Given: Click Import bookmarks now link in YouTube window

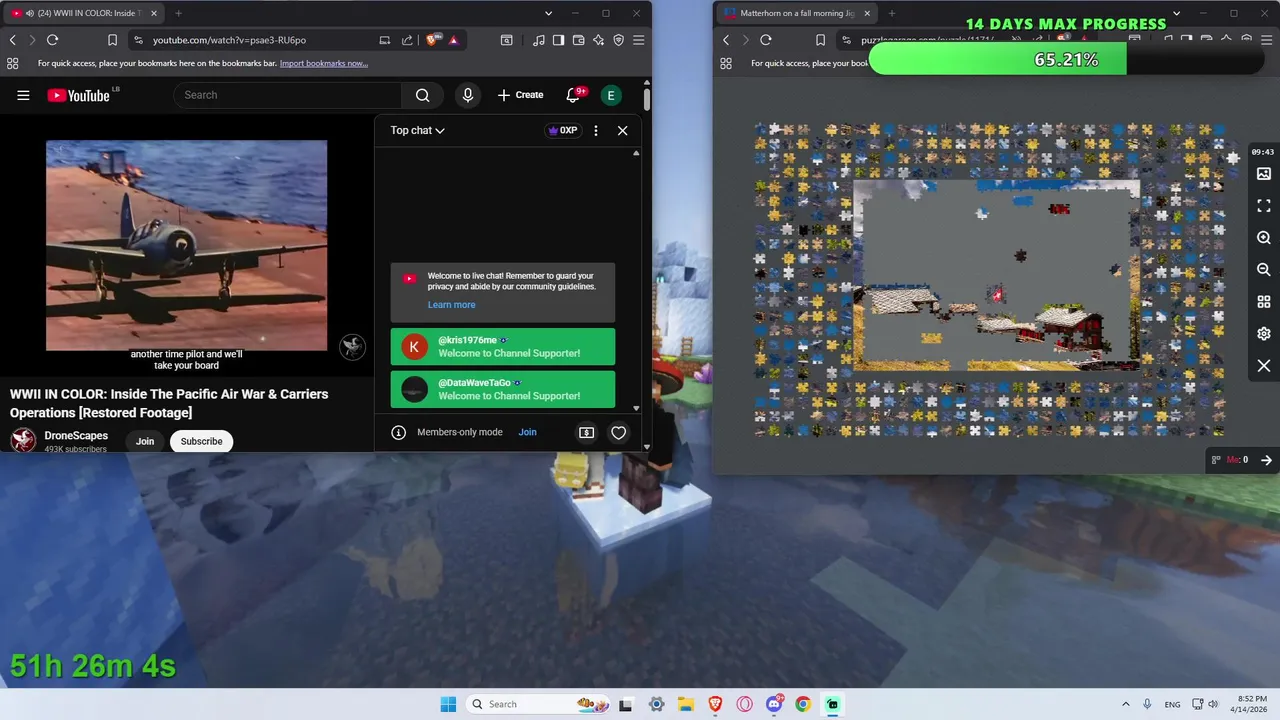Looking at the screenshot, I should coord(324,63).
